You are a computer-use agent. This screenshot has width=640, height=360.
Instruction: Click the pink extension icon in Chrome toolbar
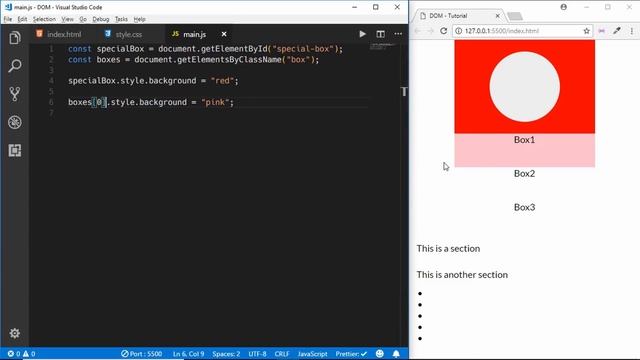click(601, 31)
